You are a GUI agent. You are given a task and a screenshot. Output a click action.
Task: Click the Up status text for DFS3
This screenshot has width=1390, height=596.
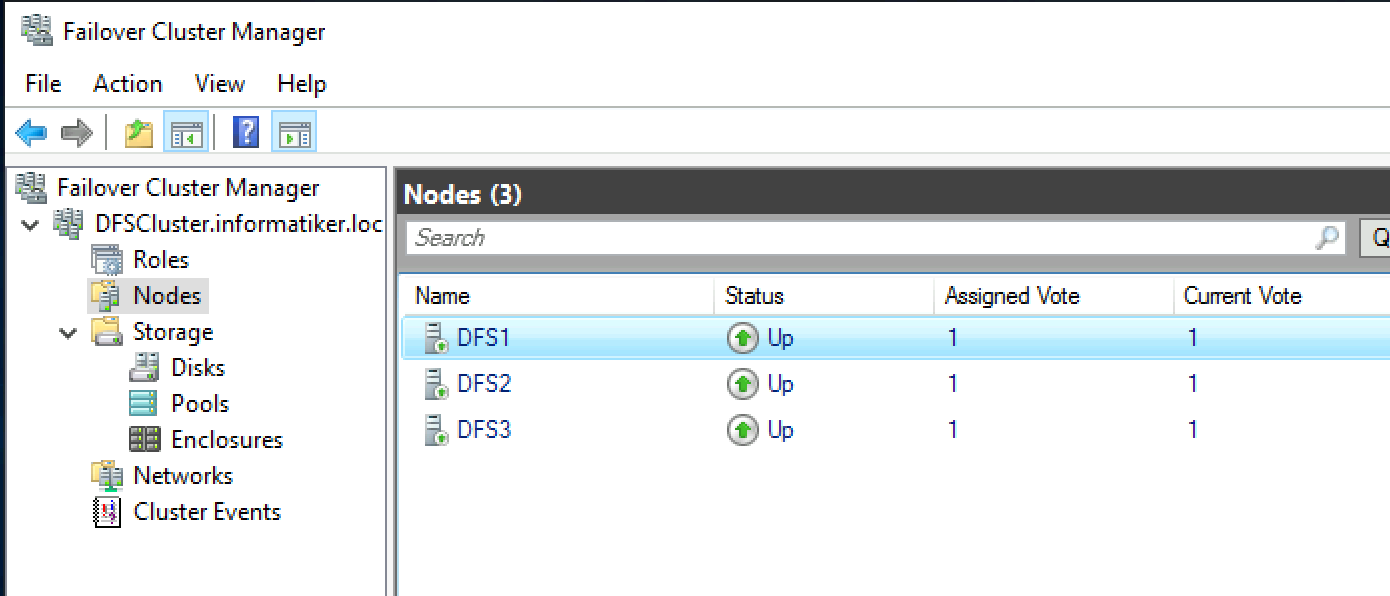click(x=781, y=431)
